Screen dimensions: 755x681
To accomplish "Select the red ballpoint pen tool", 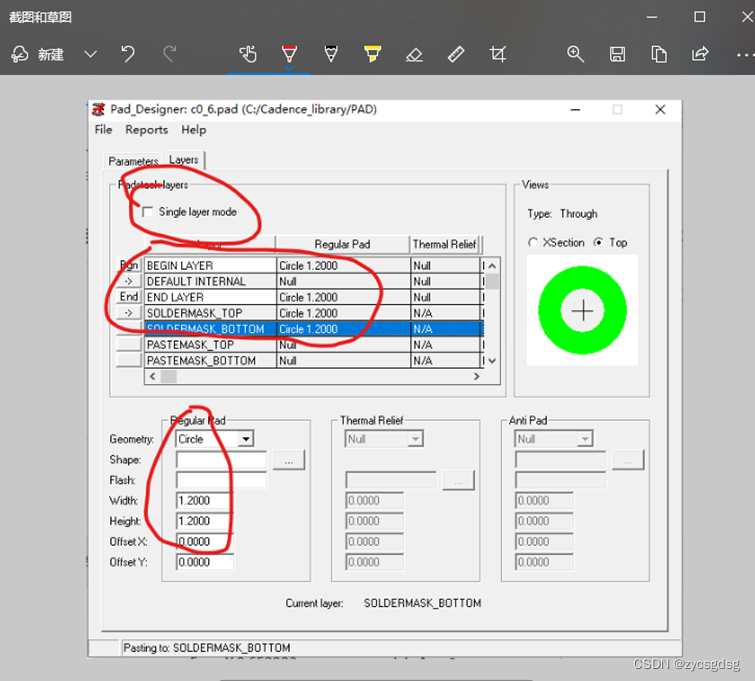I will pyautogui.click(x=289, y=54).
